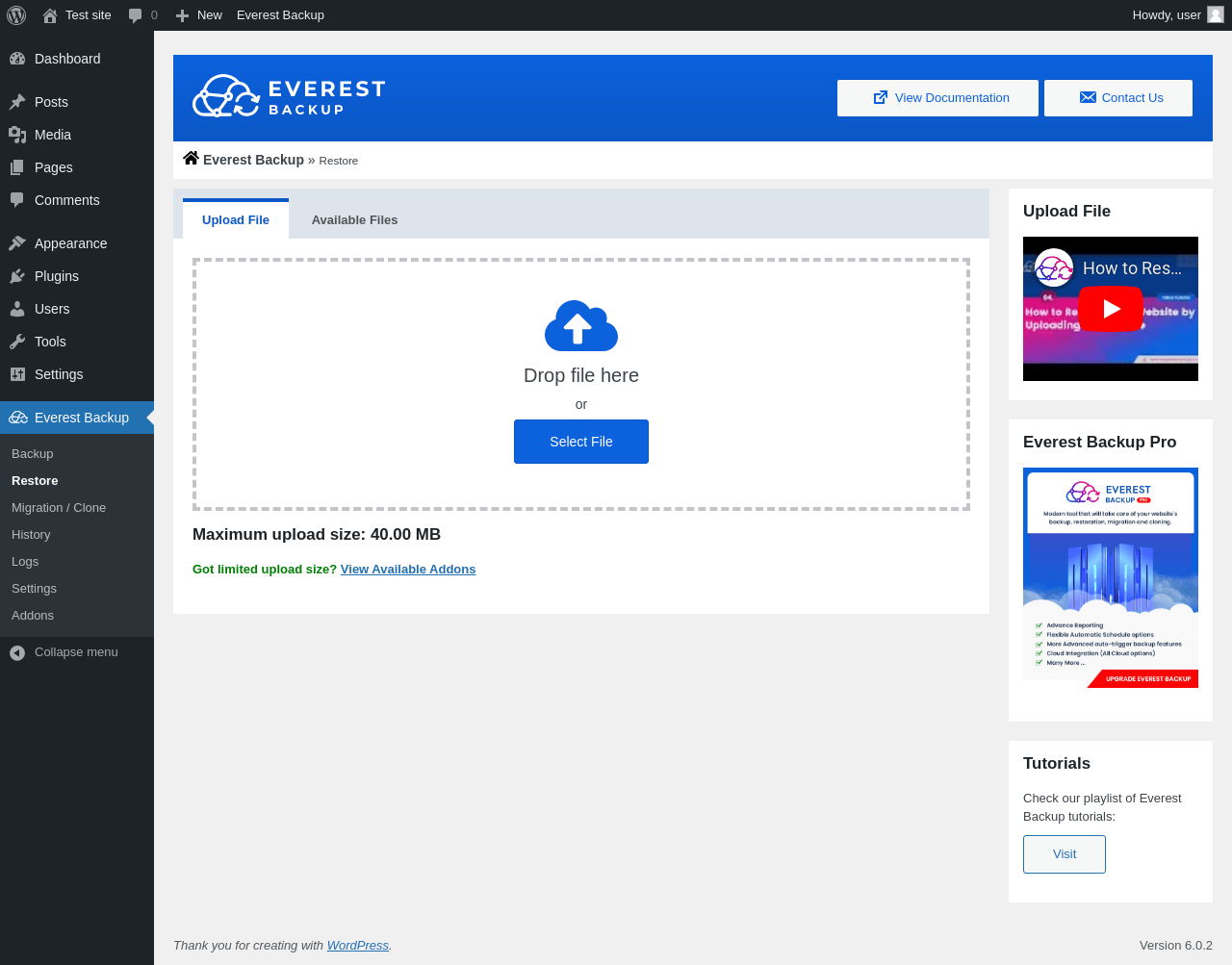Click the View Documentation button
Viewport: 1232px width, 965px height.
(x=937, y=98)
